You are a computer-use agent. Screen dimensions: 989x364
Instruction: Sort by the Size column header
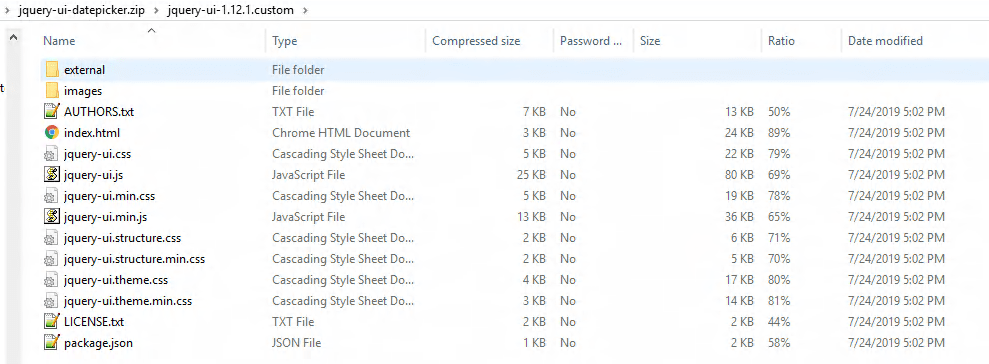(650, 41)
